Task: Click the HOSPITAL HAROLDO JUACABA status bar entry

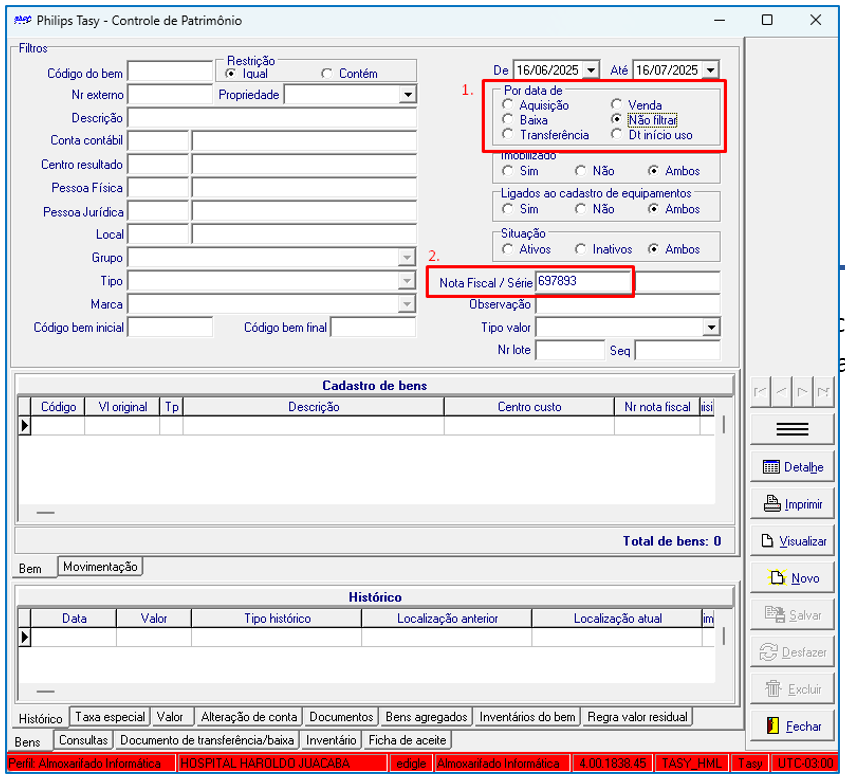Action: pyautogui.click(x=283, y=763)
